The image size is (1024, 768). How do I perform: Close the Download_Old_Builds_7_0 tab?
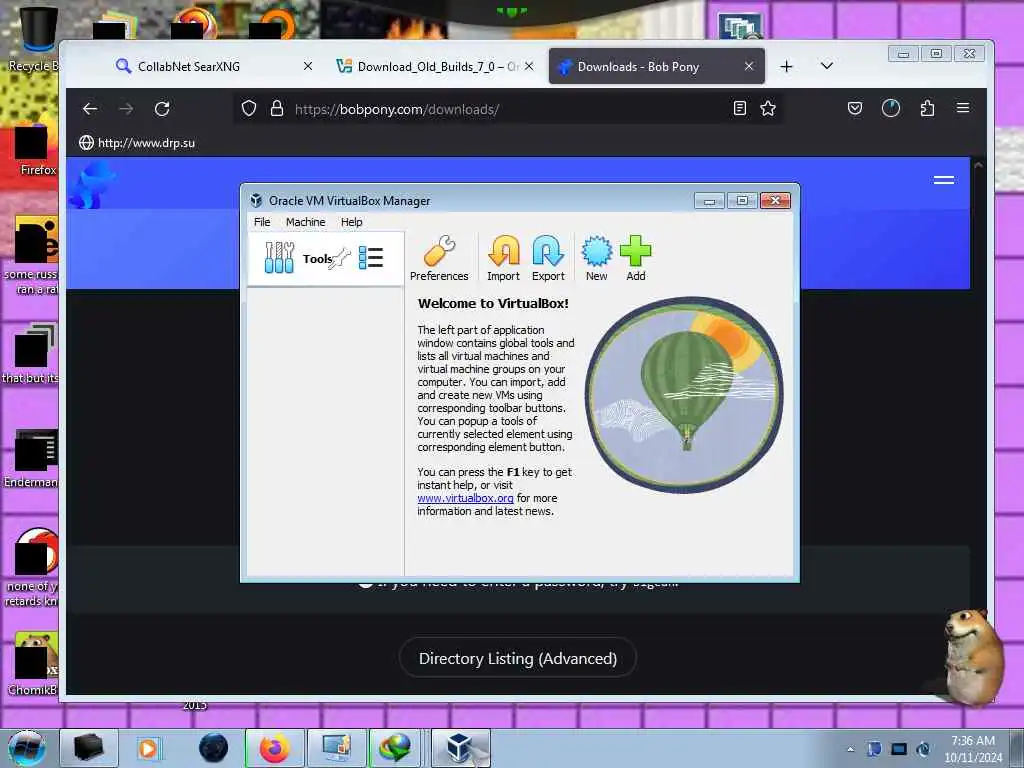click(x=529, y=66)
